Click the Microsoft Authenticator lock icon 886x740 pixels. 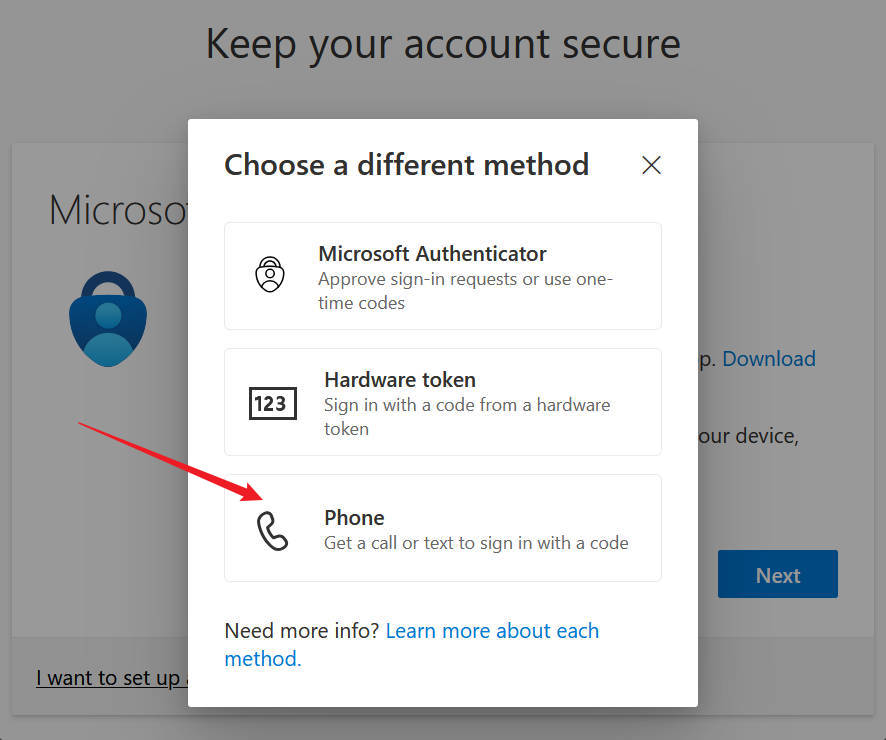pyautogui.click(x=270, y=274)
